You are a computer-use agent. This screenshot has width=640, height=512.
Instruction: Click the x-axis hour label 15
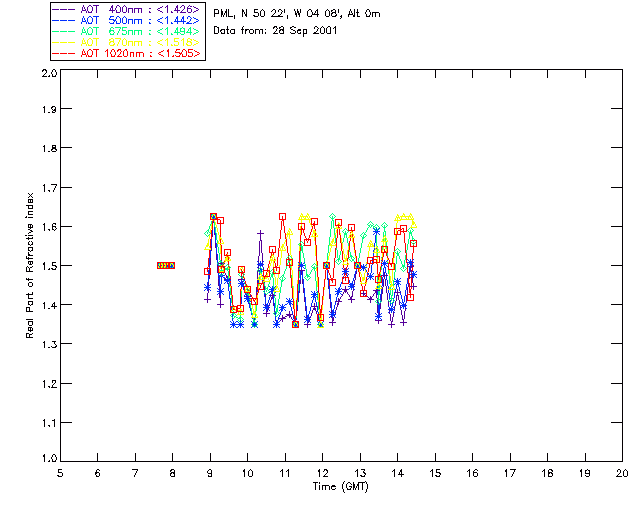pos(435,473)
